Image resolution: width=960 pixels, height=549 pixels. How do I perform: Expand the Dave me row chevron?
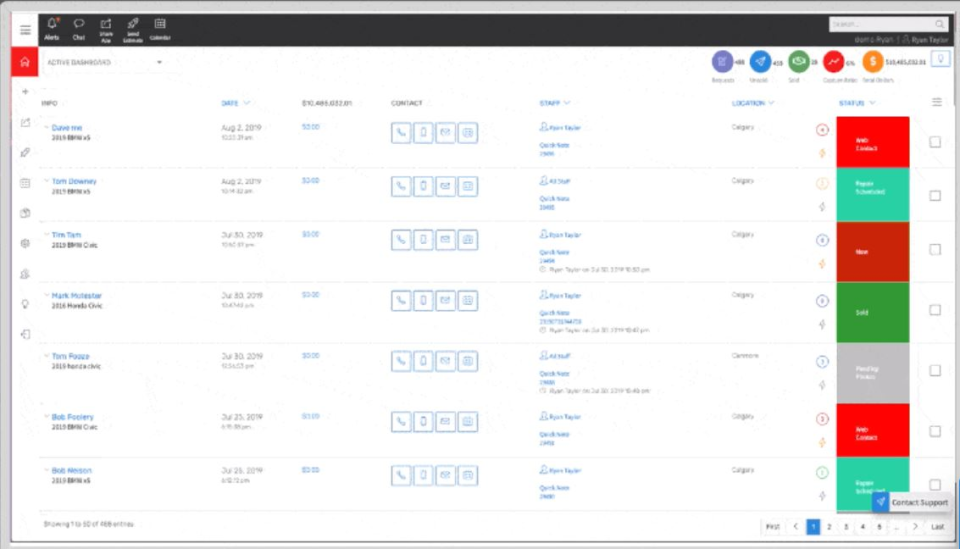coord(47,128)
